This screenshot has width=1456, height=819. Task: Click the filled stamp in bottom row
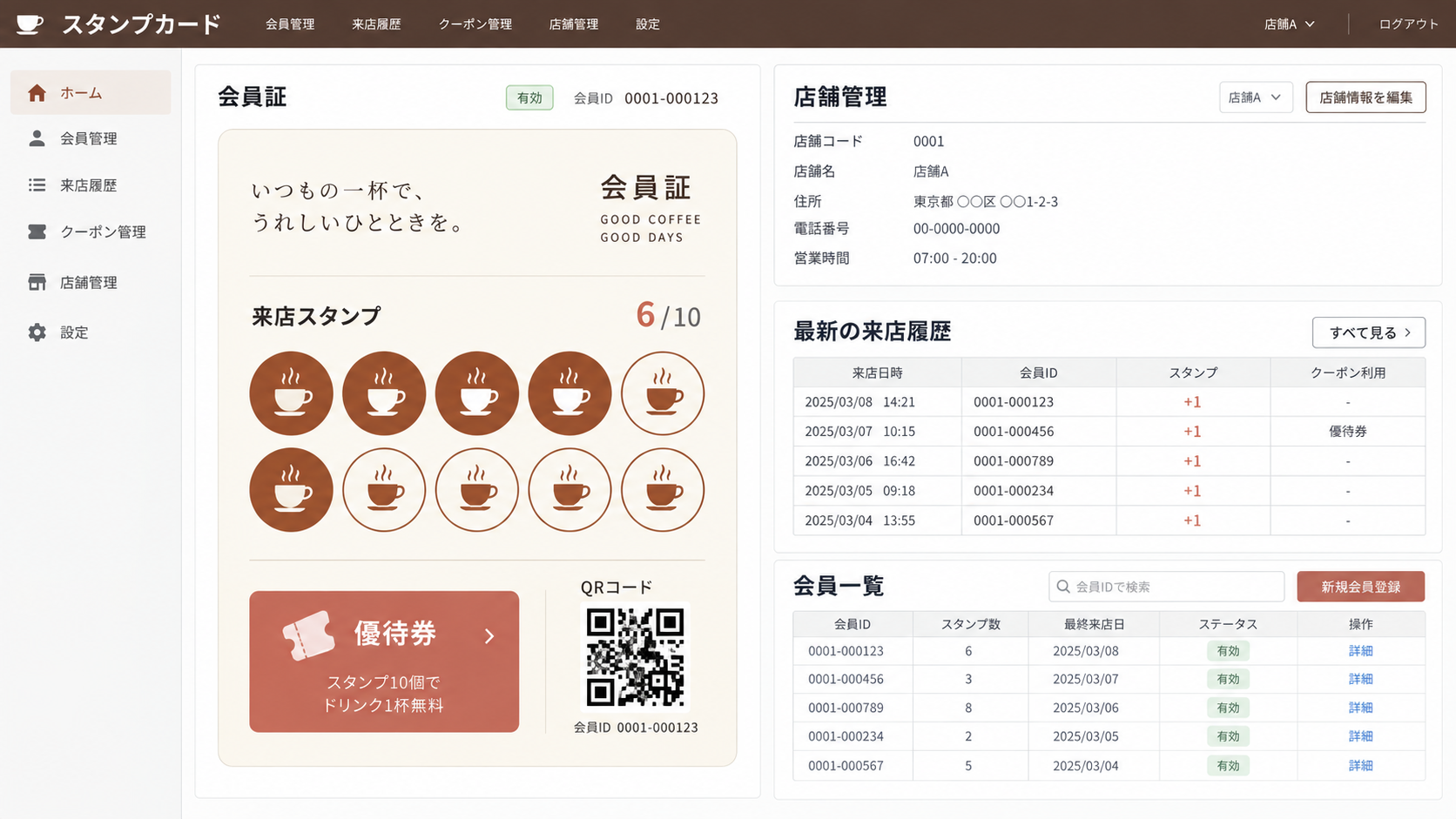click(291, 490)
